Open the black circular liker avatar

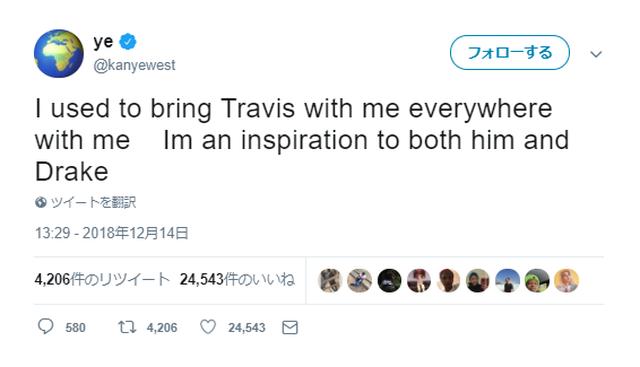click(x=389, y=280)
